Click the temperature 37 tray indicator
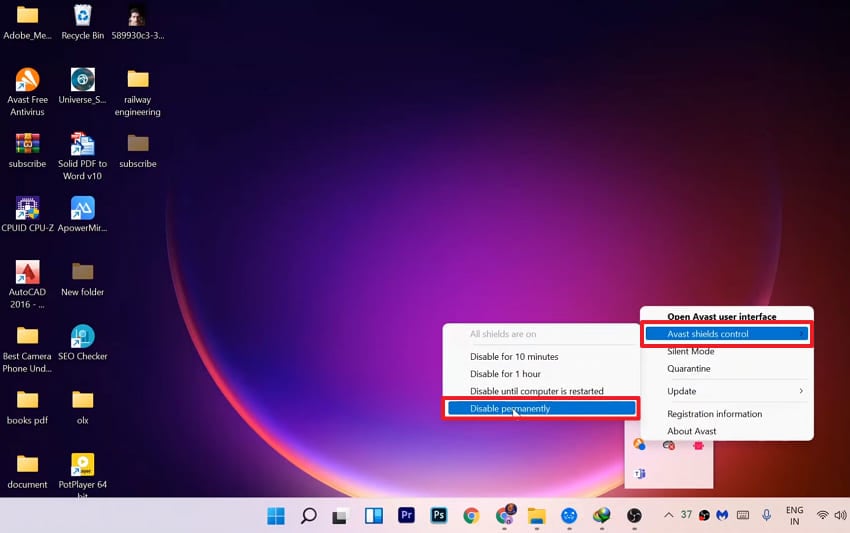Image resolution: width=850 pixels, height=533 pixels. click(686, 515)
